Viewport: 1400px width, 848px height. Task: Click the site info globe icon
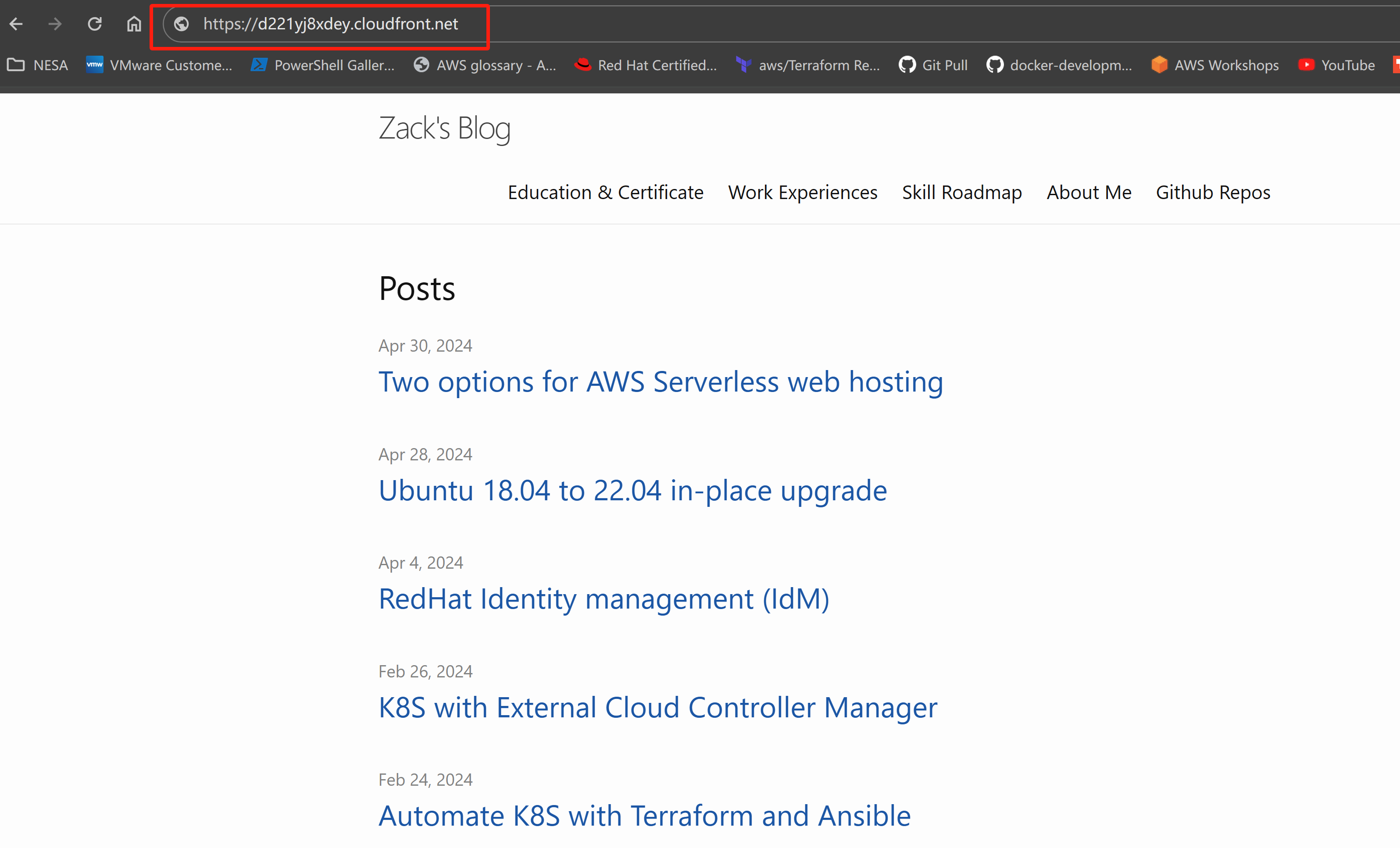click(x=181, y=24)
